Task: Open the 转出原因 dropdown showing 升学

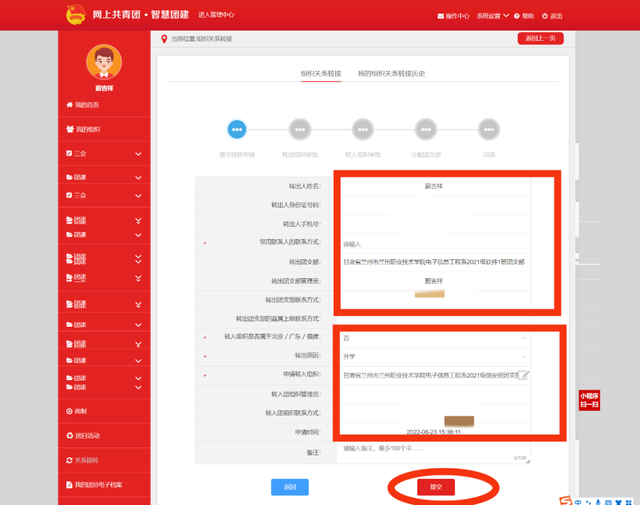Action: click(x=435, y=357)
